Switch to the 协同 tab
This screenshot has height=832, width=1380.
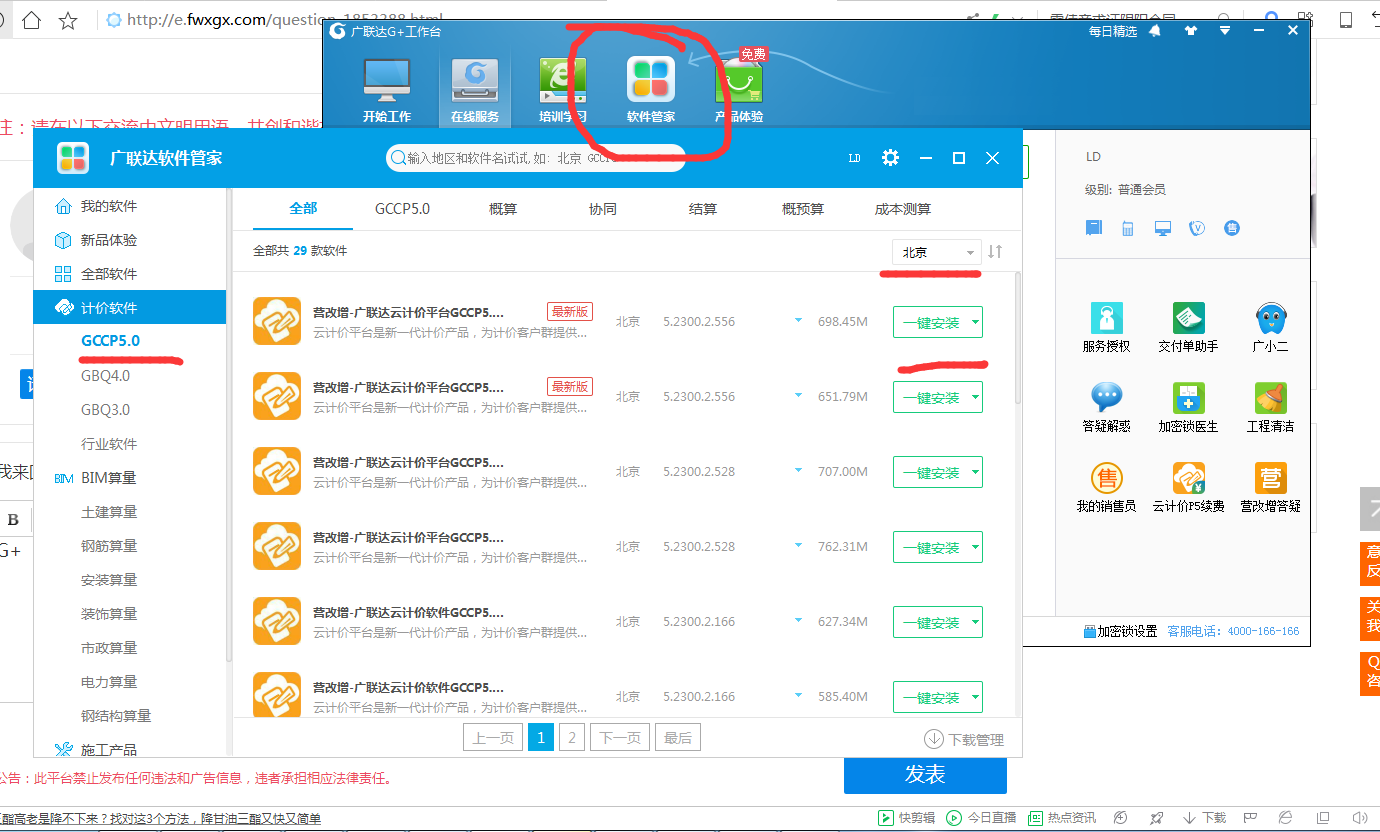pyautogui.click(x=603, y=209)
